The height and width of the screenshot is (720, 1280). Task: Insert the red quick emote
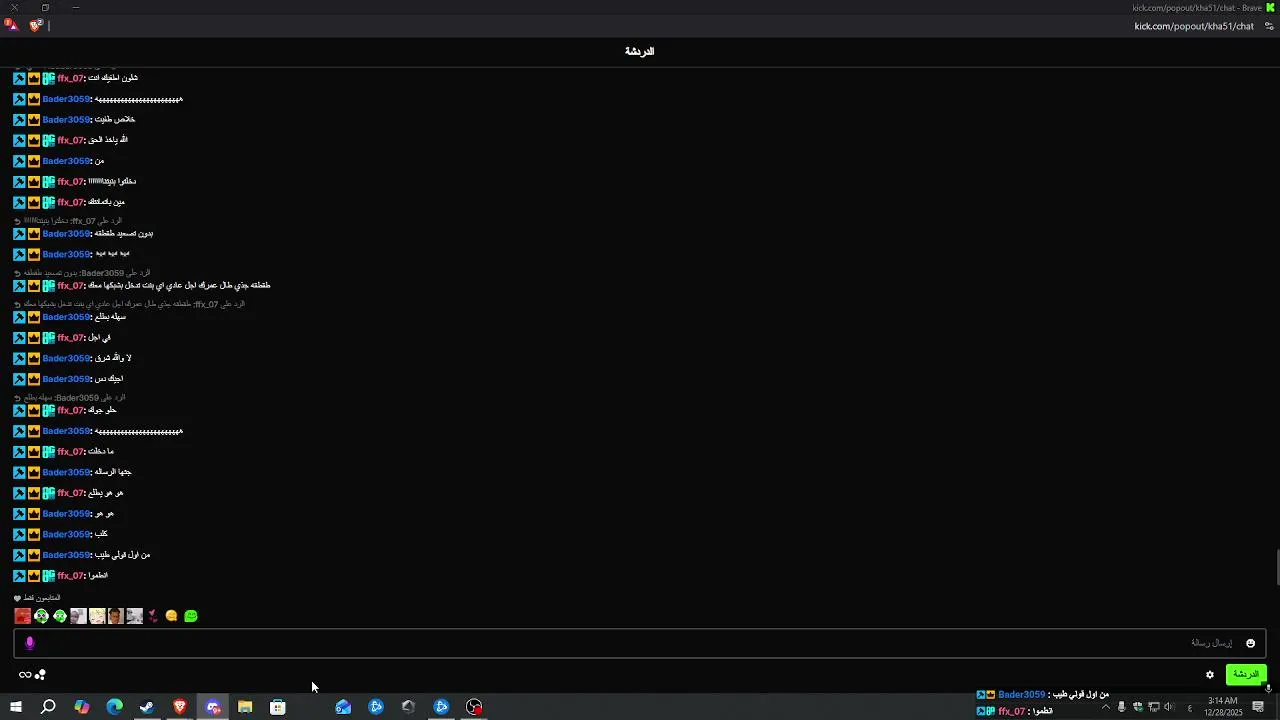[x=22, y=616]
